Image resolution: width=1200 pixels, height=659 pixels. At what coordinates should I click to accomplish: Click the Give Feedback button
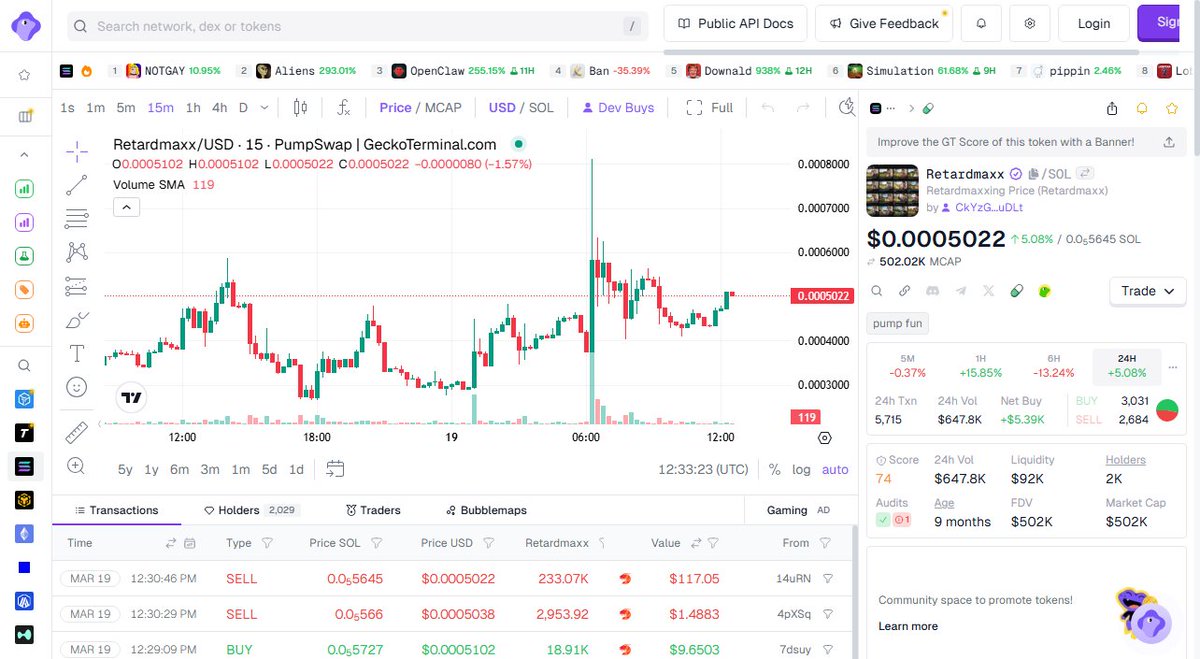pyautogui.click(x=884, y=23)
